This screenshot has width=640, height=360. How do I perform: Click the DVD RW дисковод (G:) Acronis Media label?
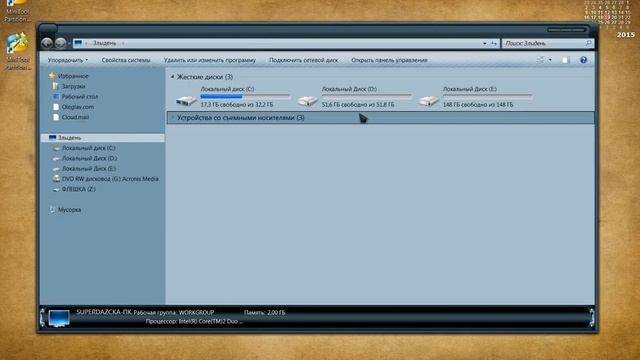pyautogui.click(x=110, y=179)
